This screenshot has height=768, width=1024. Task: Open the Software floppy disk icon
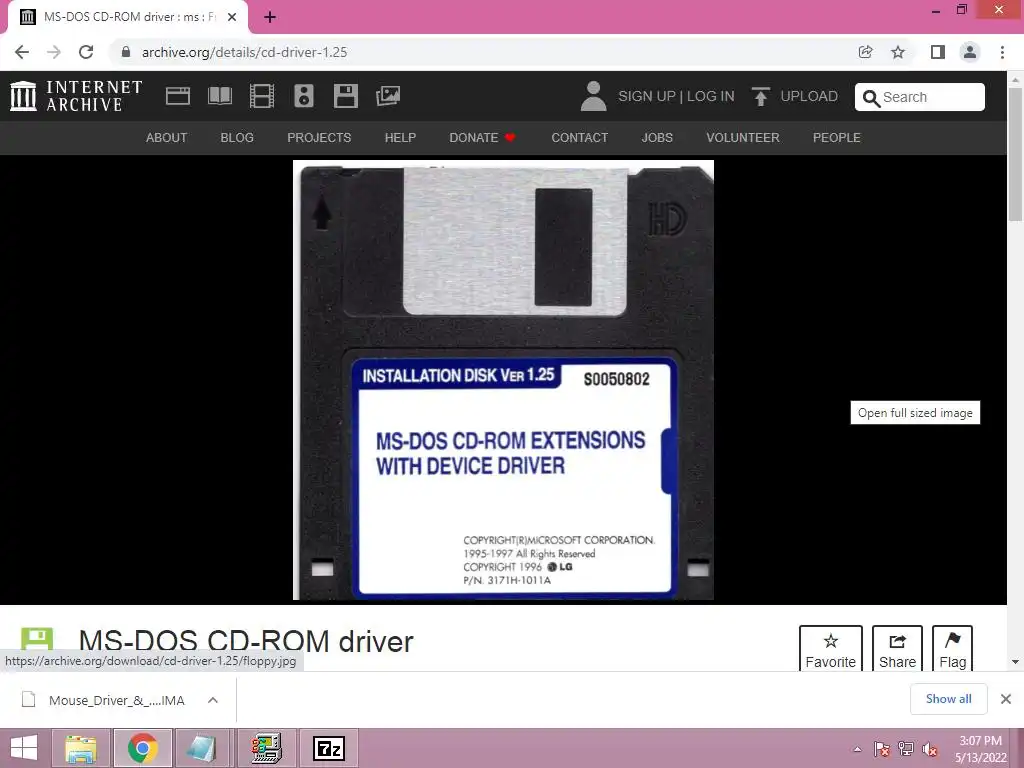(x=345, y=96)
